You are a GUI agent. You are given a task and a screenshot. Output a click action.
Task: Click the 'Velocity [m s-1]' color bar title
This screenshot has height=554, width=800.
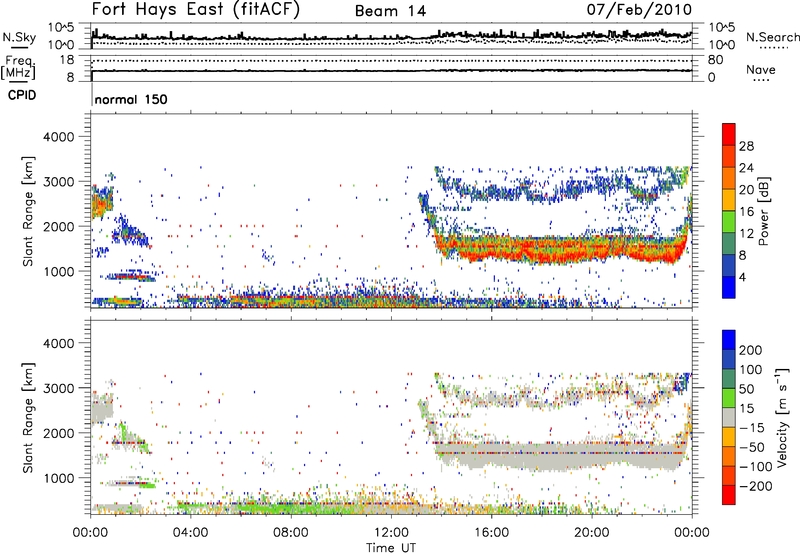click(x=782, y=417)
